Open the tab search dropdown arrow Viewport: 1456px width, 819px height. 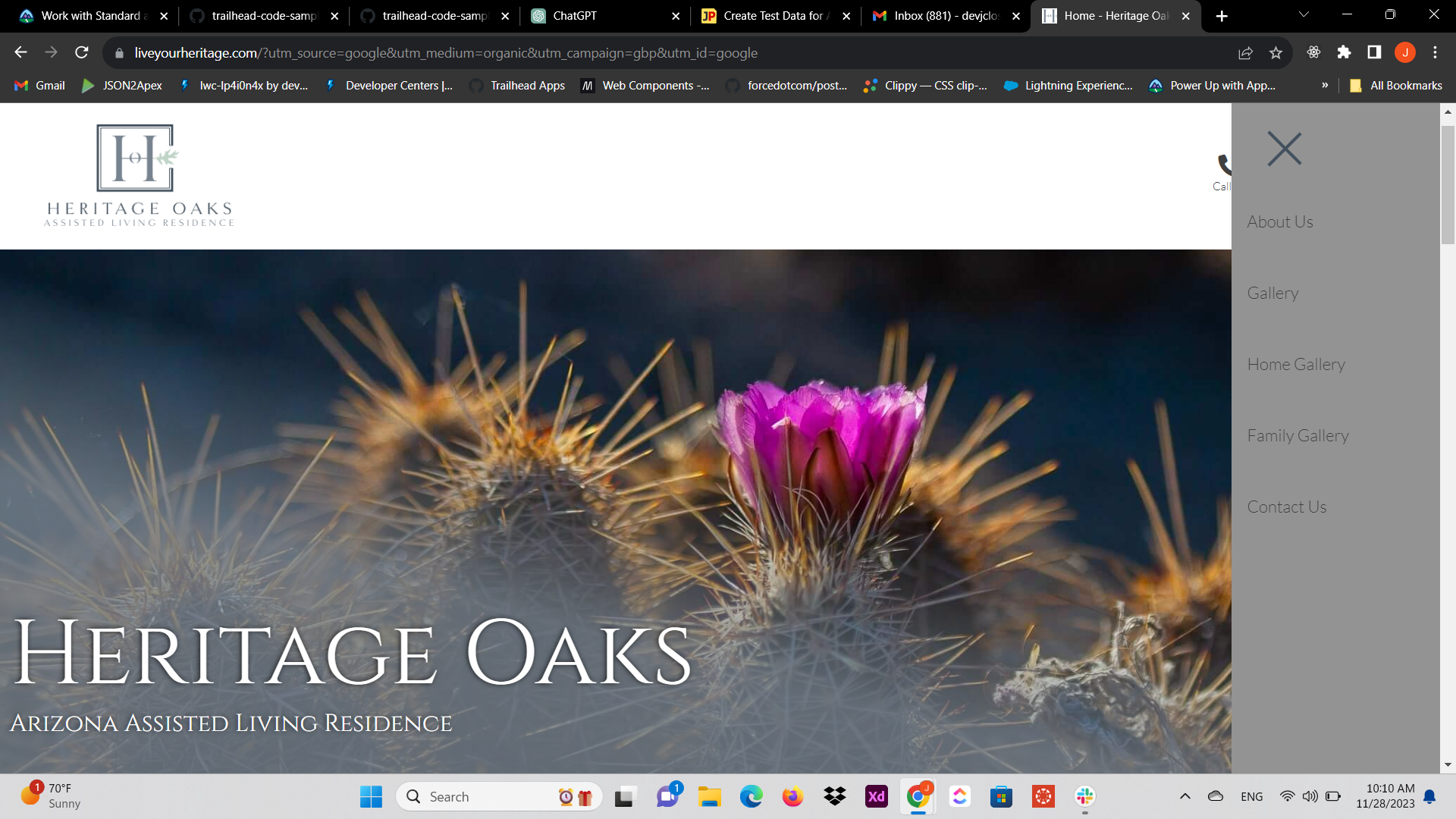[x=1304, y=15]
